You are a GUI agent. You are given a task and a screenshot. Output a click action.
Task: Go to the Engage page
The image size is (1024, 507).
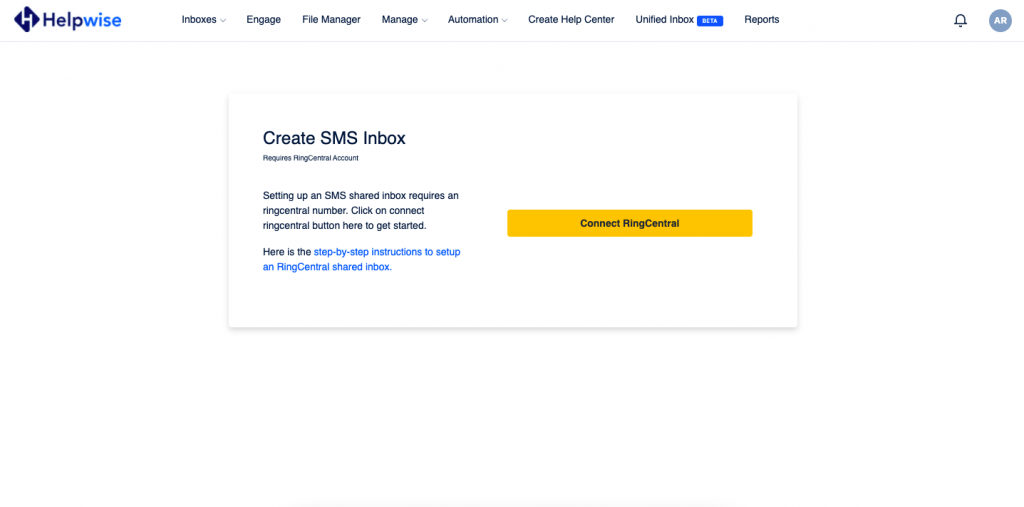tap(264, 20)
